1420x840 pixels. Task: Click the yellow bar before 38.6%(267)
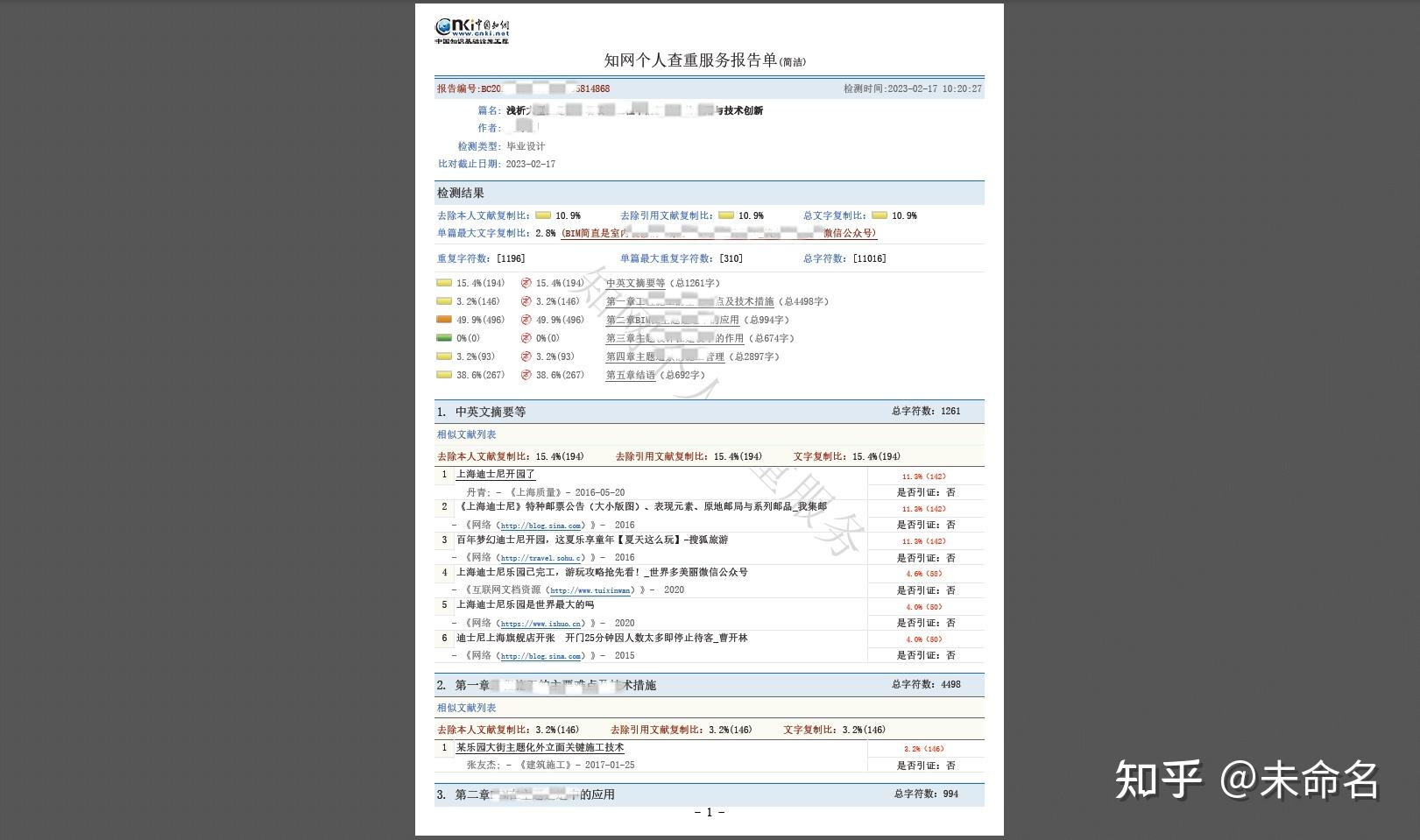click(x=444, y=375)
